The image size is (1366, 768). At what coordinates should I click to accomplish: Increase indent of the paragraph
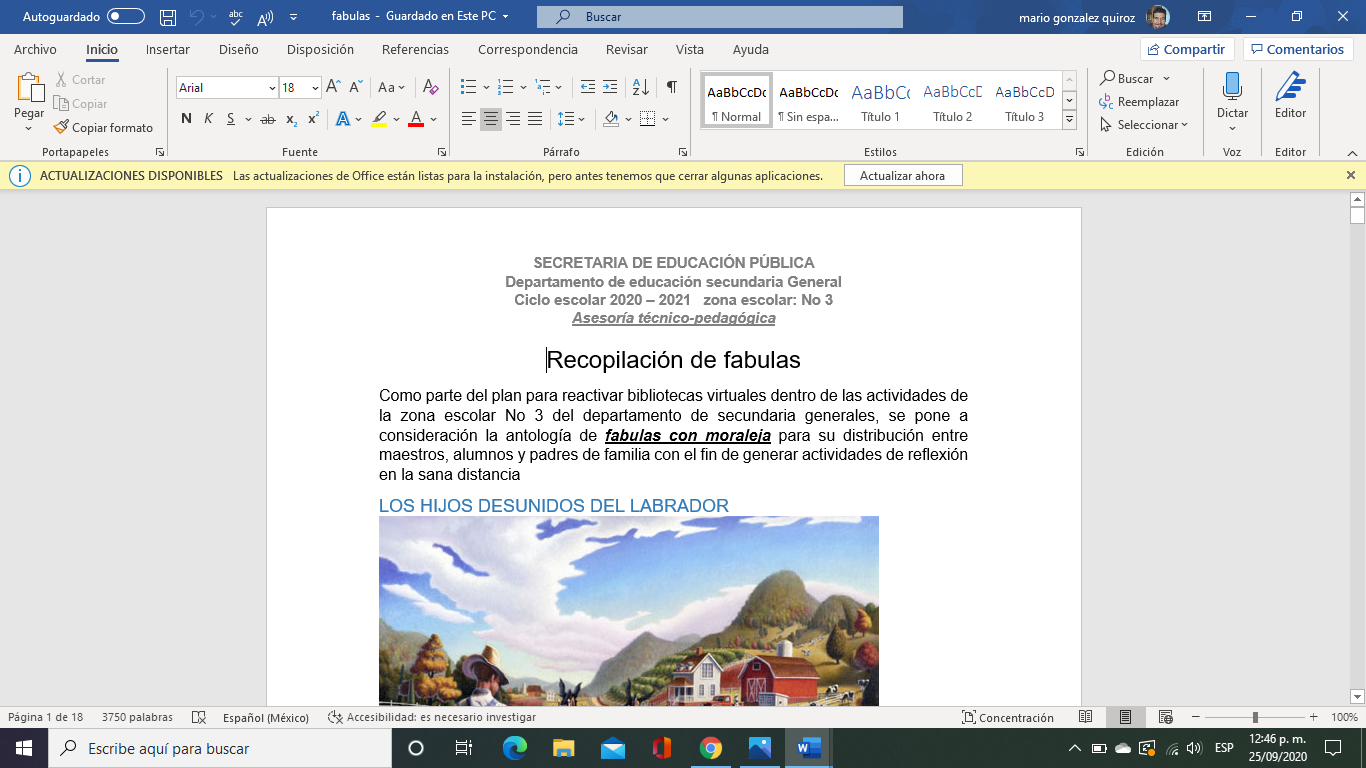click(610, 87)
